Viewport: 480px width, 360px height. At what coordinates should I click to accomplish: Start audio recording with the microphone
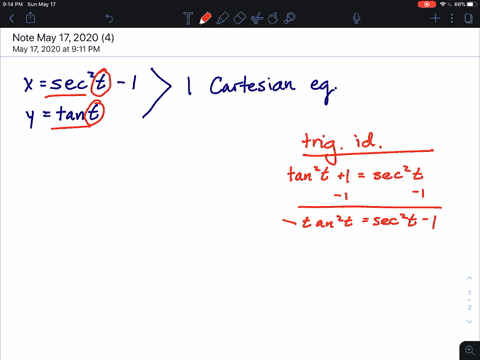pyautogui.click(x=356, y=18)
